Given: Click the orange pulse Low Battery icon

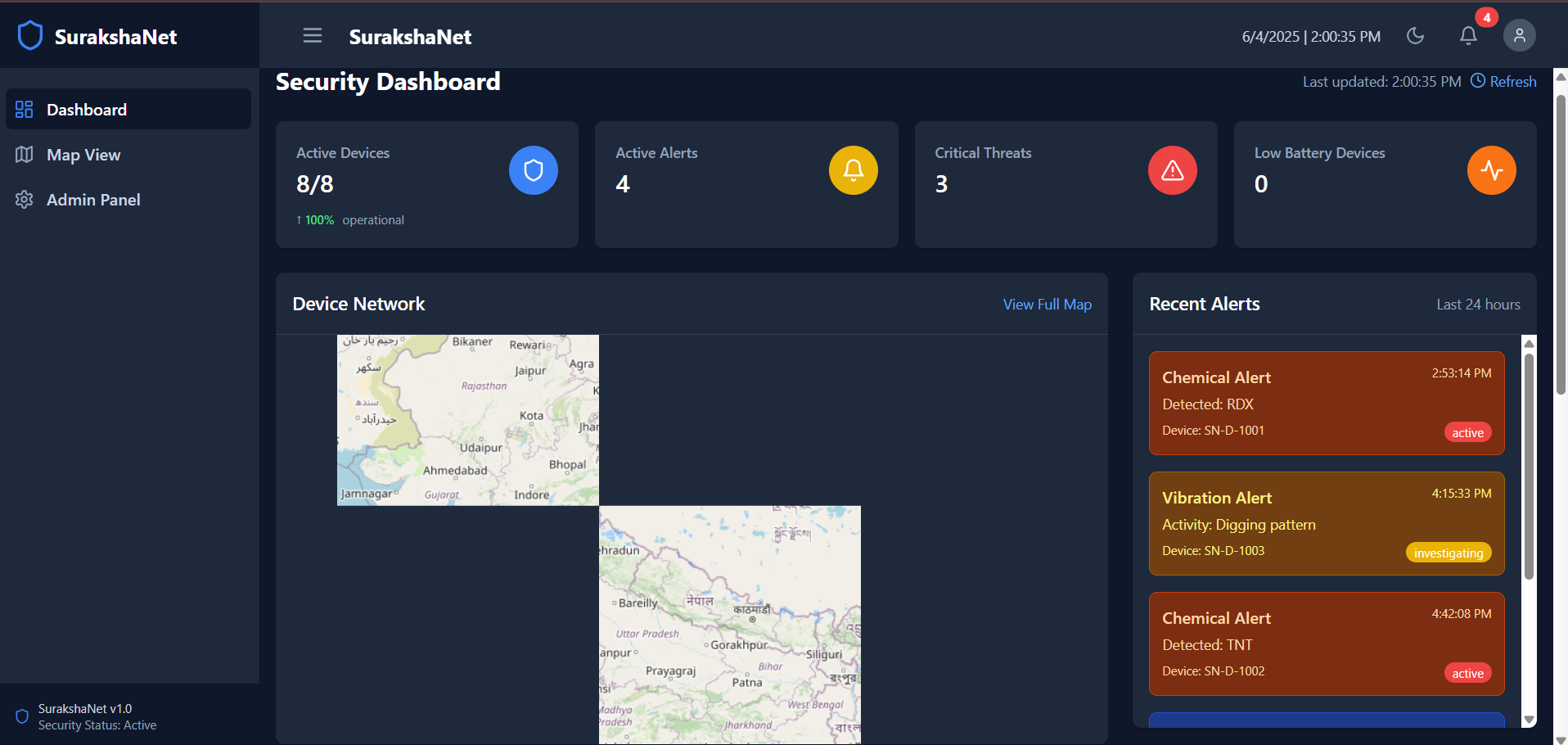Looking at the screenshot, I should coord(1491,170).
